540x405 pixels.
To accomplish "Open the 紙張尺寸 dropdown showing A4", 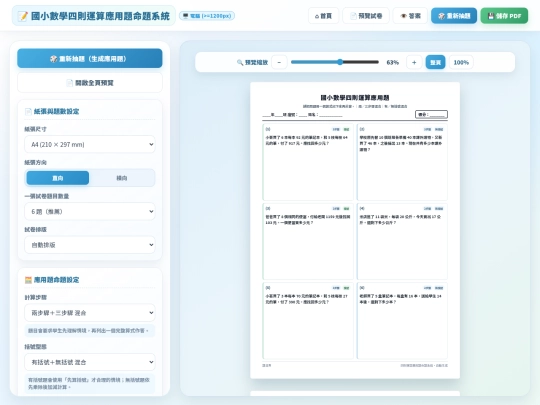I will pyautogui.click(x=90, y=144).
